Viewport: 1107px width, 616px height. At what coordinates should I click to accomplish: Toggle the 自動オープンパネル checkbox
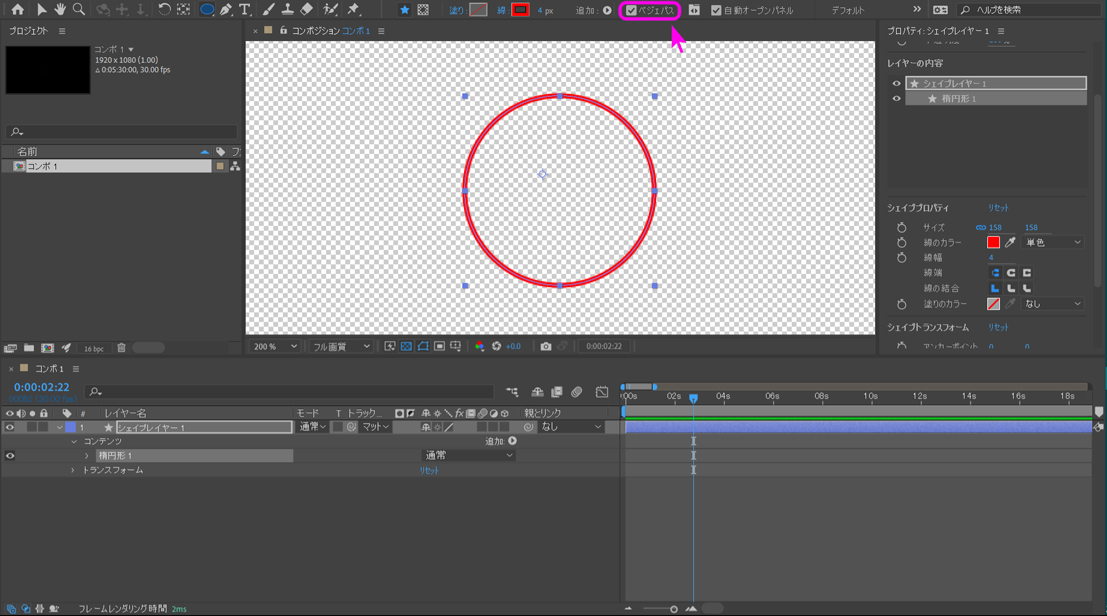tap(716, 10)
